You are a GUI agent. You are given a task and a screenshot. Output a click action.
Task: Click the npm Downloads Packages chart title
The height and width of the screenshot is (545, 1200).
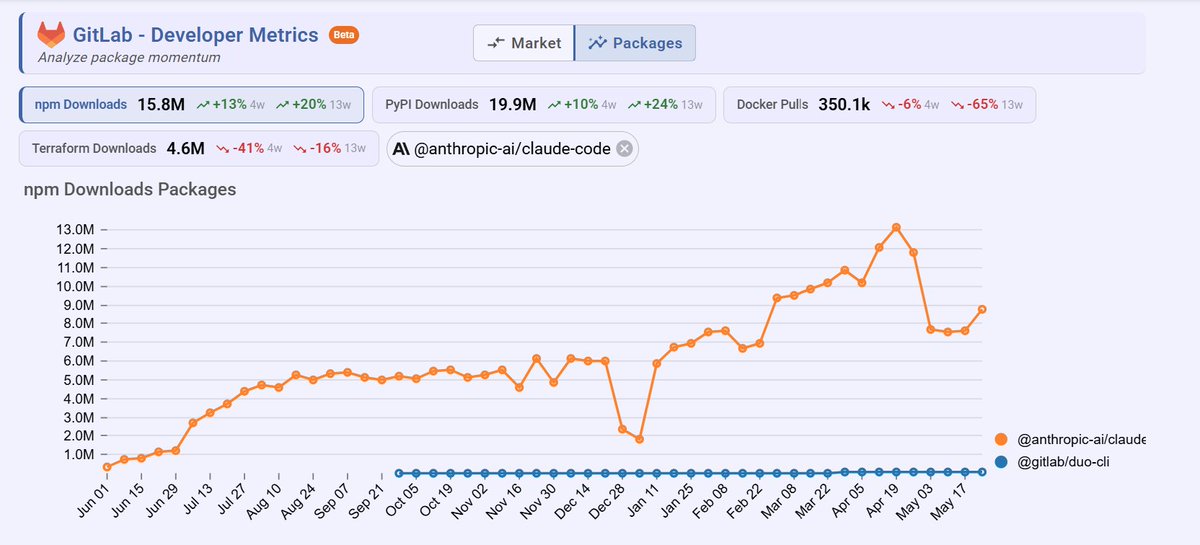[x=130, y=189]
